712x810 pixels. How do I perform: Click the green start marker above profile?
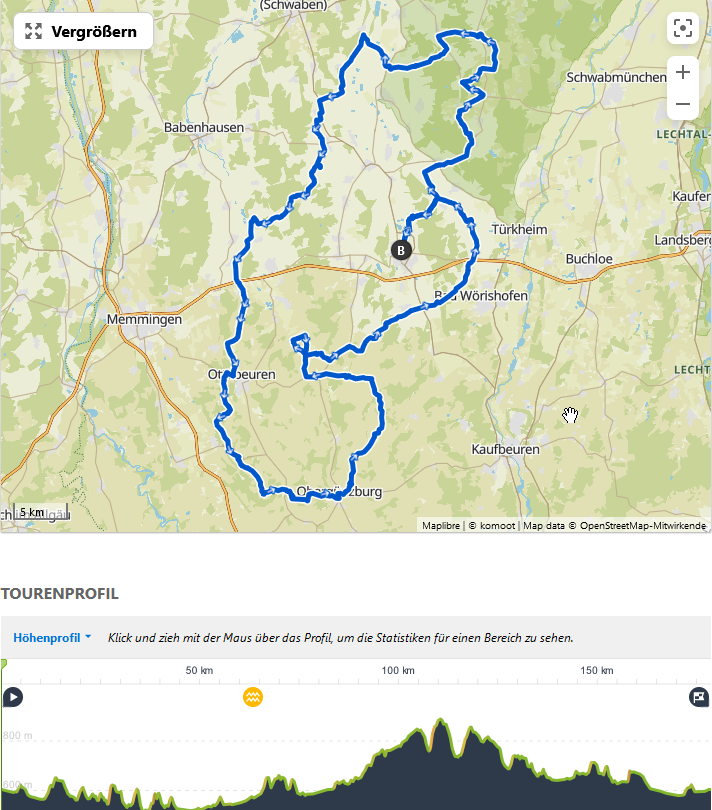3,664
